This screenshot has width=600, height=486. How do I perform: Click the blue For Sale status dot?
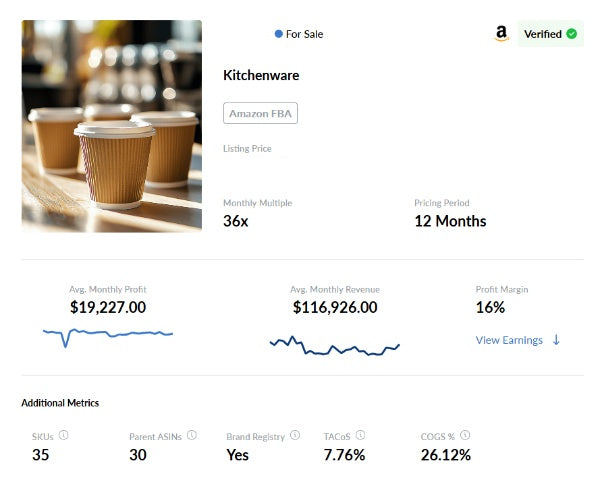coord(279,34)
